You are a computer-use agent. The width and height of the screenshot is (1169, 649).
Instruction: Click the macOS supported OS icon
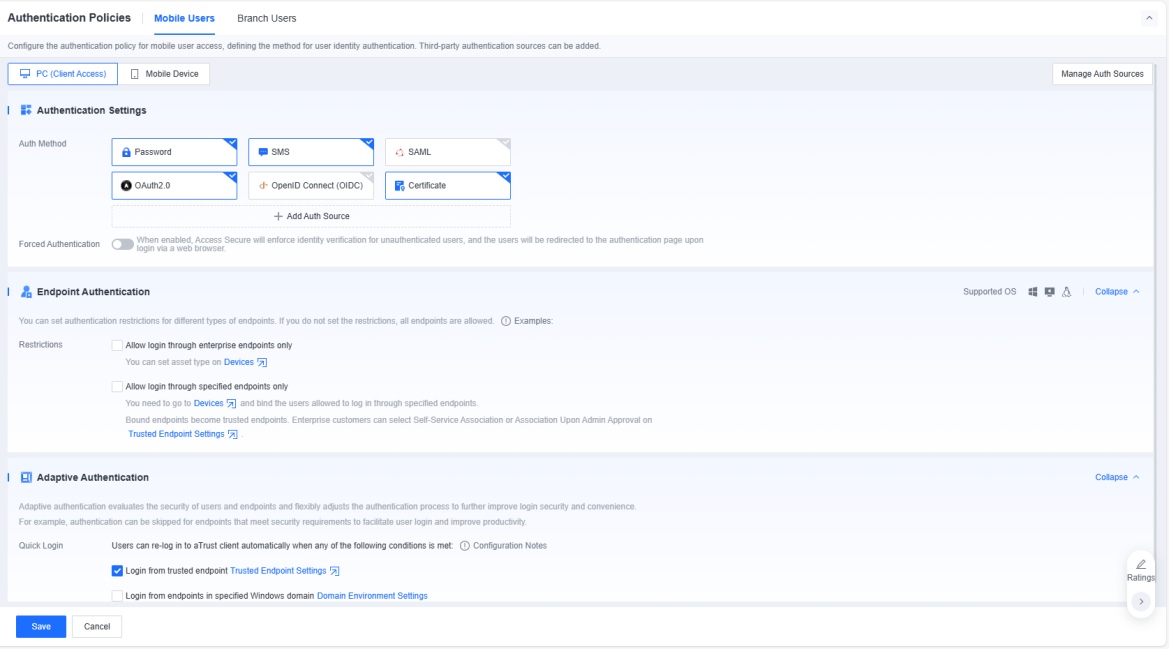1050,292
